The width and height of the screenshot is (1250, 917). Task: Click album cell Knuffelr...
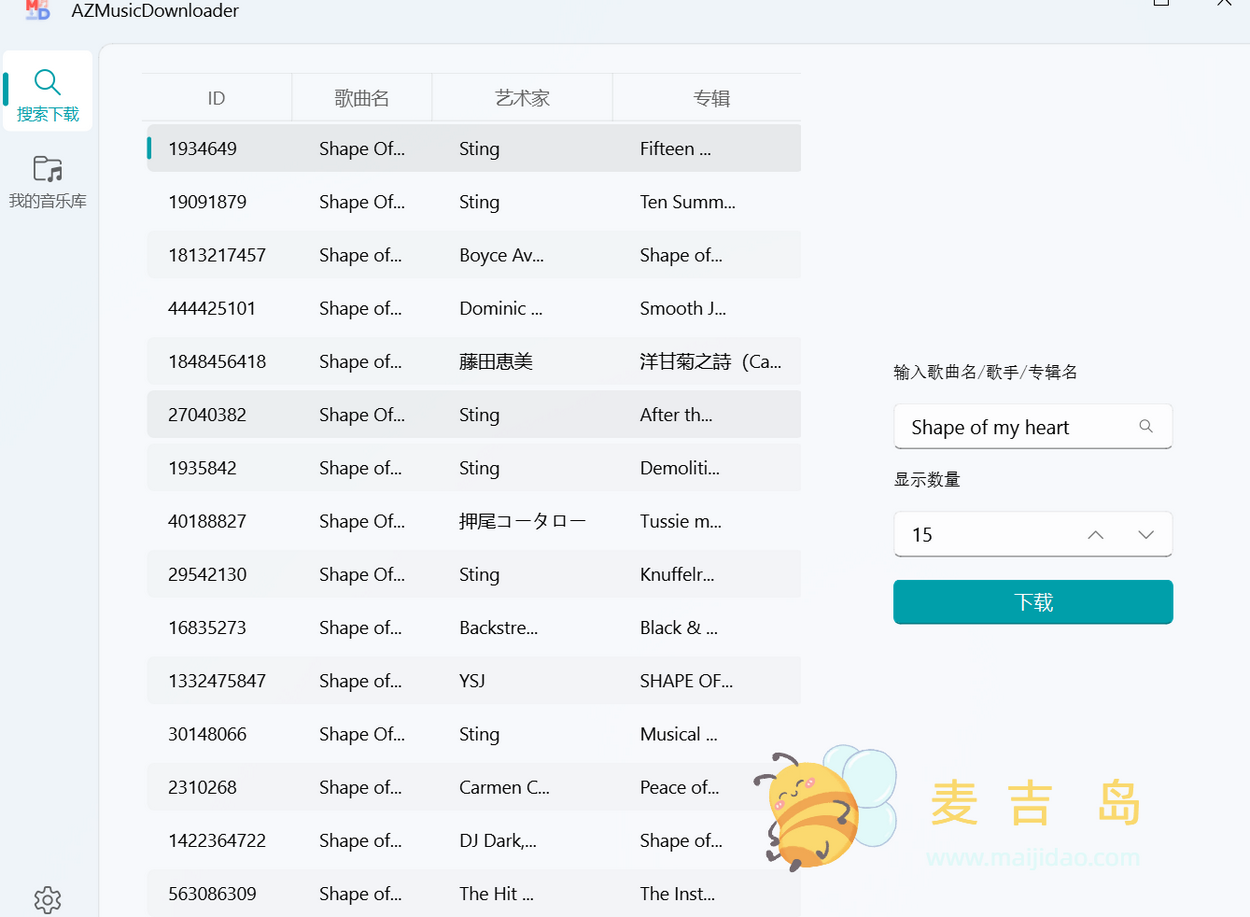click(x=677, y=574)
